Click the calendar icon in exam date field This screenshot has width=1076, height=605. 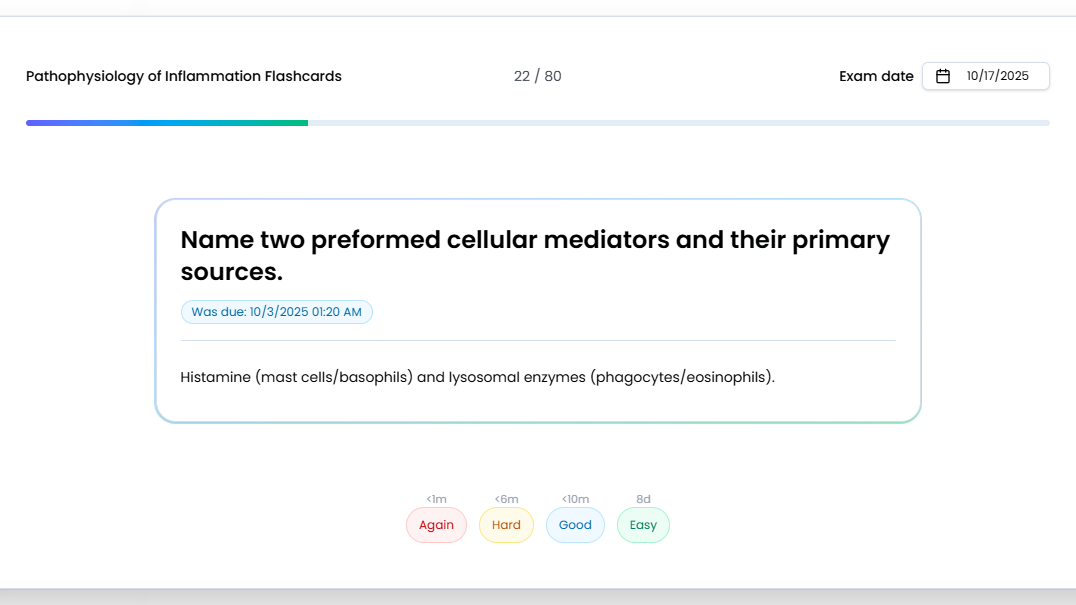click(x=942, y=76)
